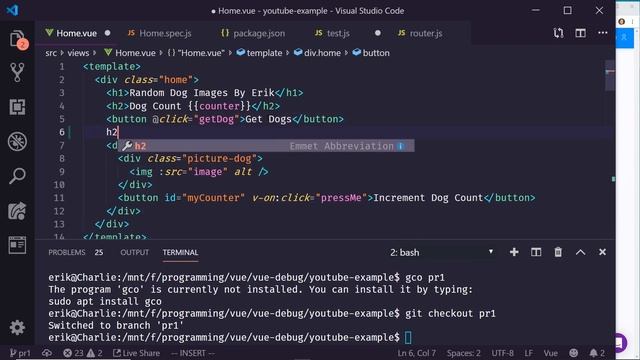640x360 pixels.
Task: Click the template breadcrumb segment
Action: pyautogui.click(x=260, y=53)
